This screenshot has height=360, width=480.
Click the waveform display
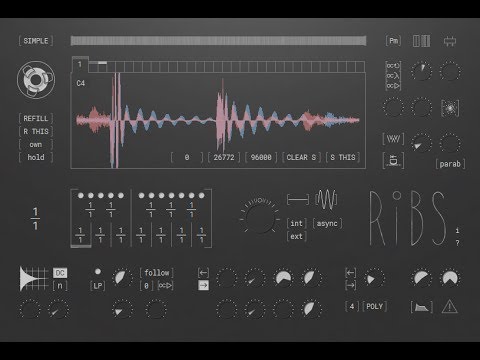pyautogui.click(x=218, y=120)
